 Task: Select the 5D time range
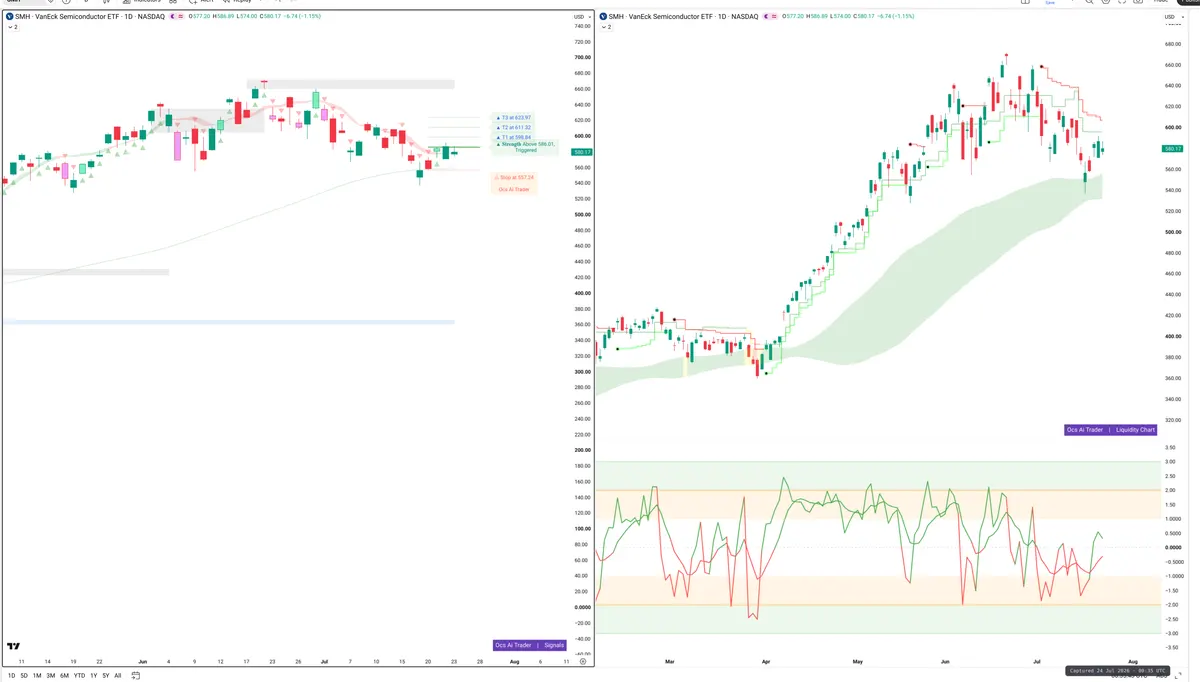click(24, 676)
